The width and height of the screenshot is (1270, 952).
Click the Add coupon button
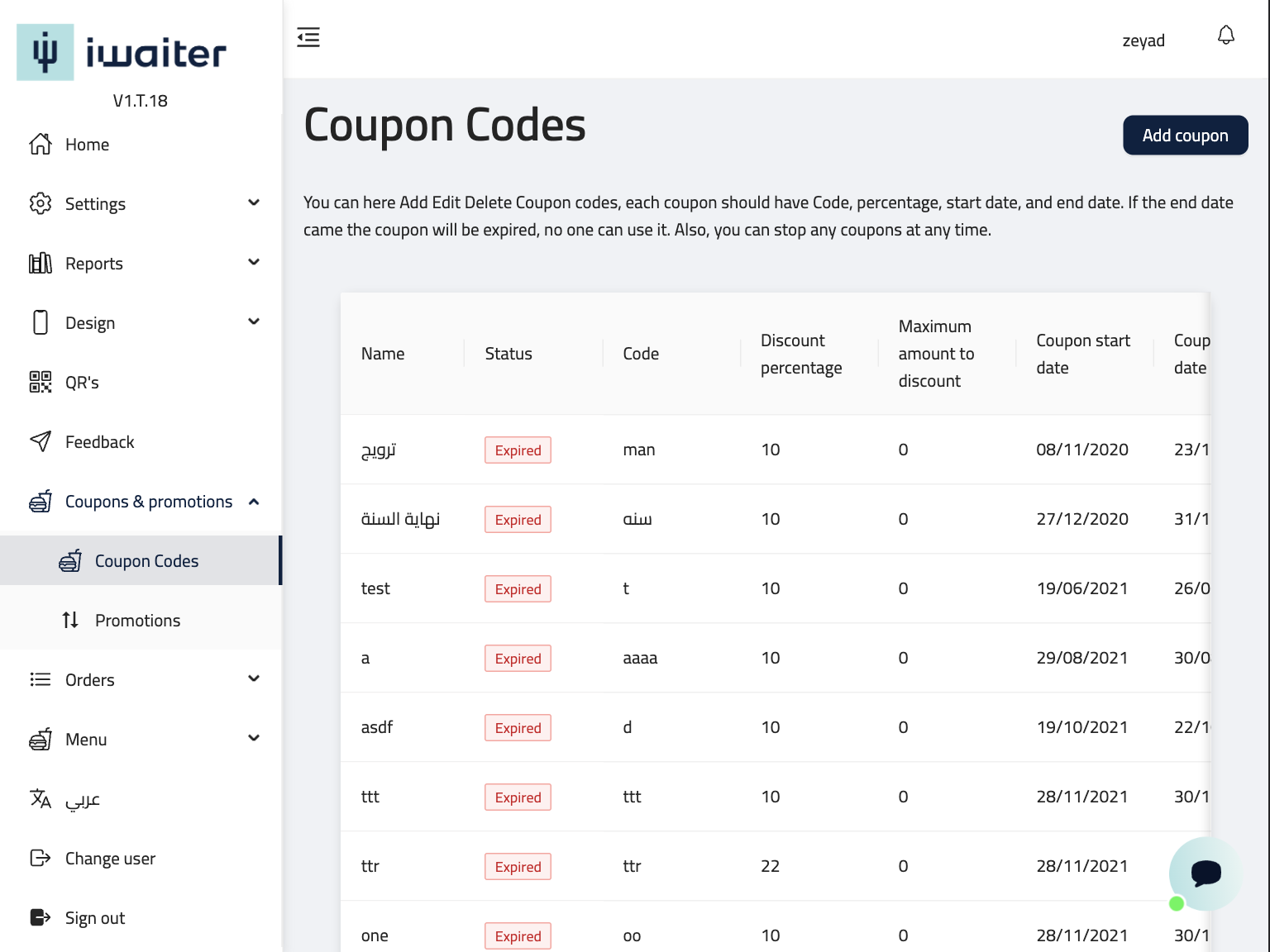(x=1185, y=136)
